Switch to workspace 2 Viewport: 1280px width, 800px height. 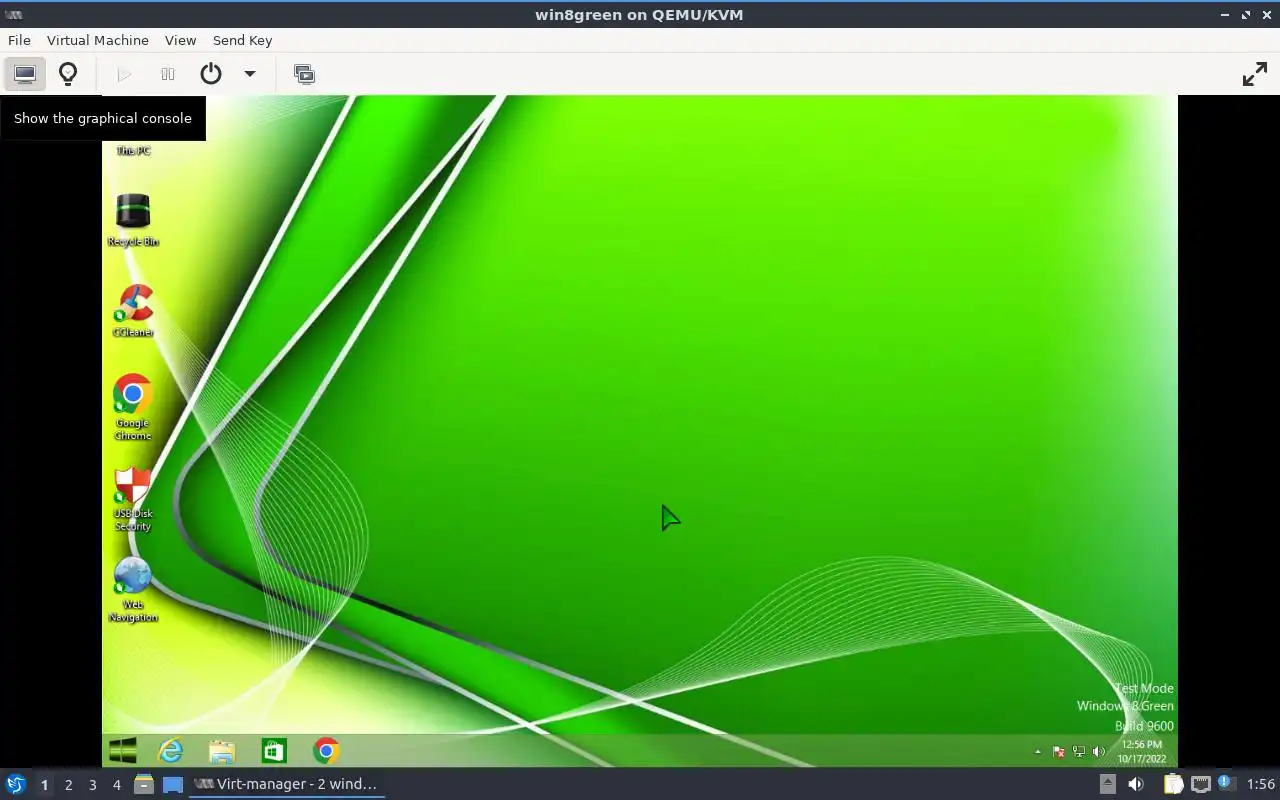click(68, 785)
